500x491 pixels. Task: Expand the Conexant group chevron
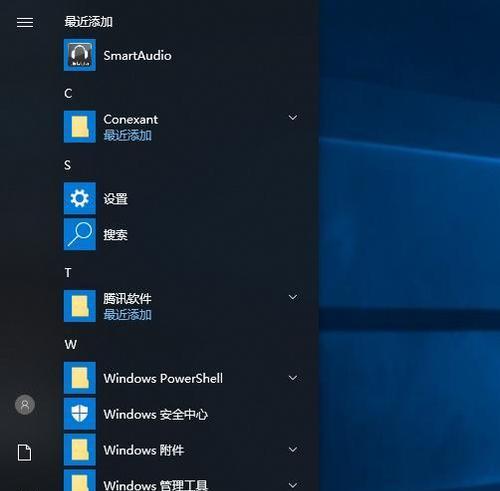tap(293, 117)
